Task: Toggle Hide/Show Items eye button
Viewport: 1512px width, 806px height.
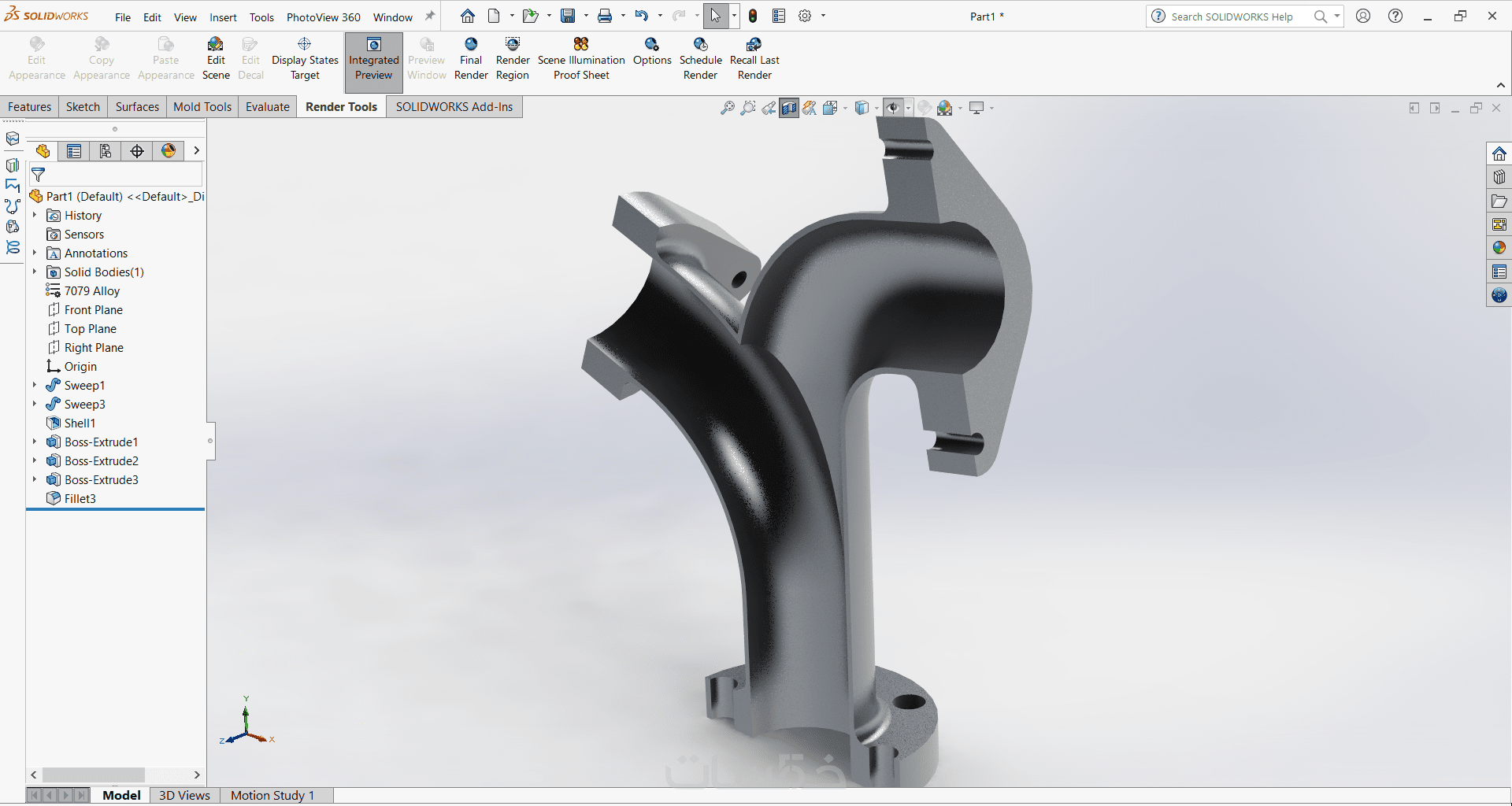Action: (893, 108)
